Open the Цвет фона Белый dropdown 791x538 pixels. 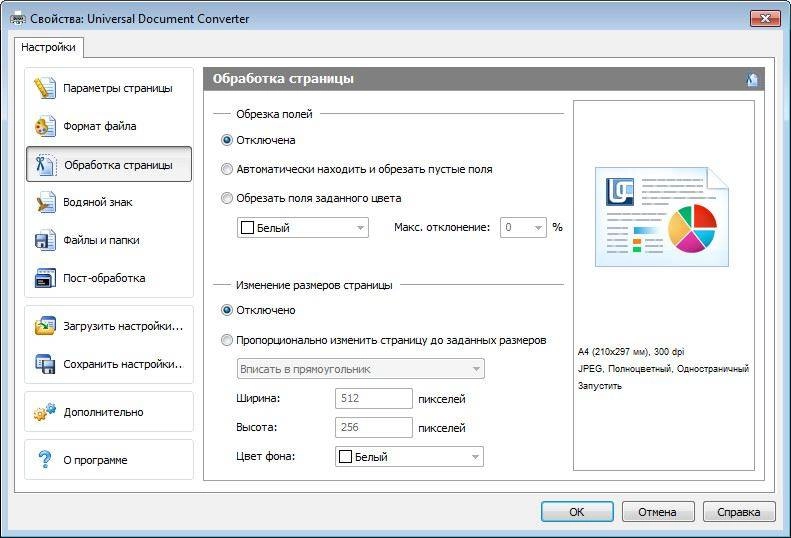pos(409,457)
